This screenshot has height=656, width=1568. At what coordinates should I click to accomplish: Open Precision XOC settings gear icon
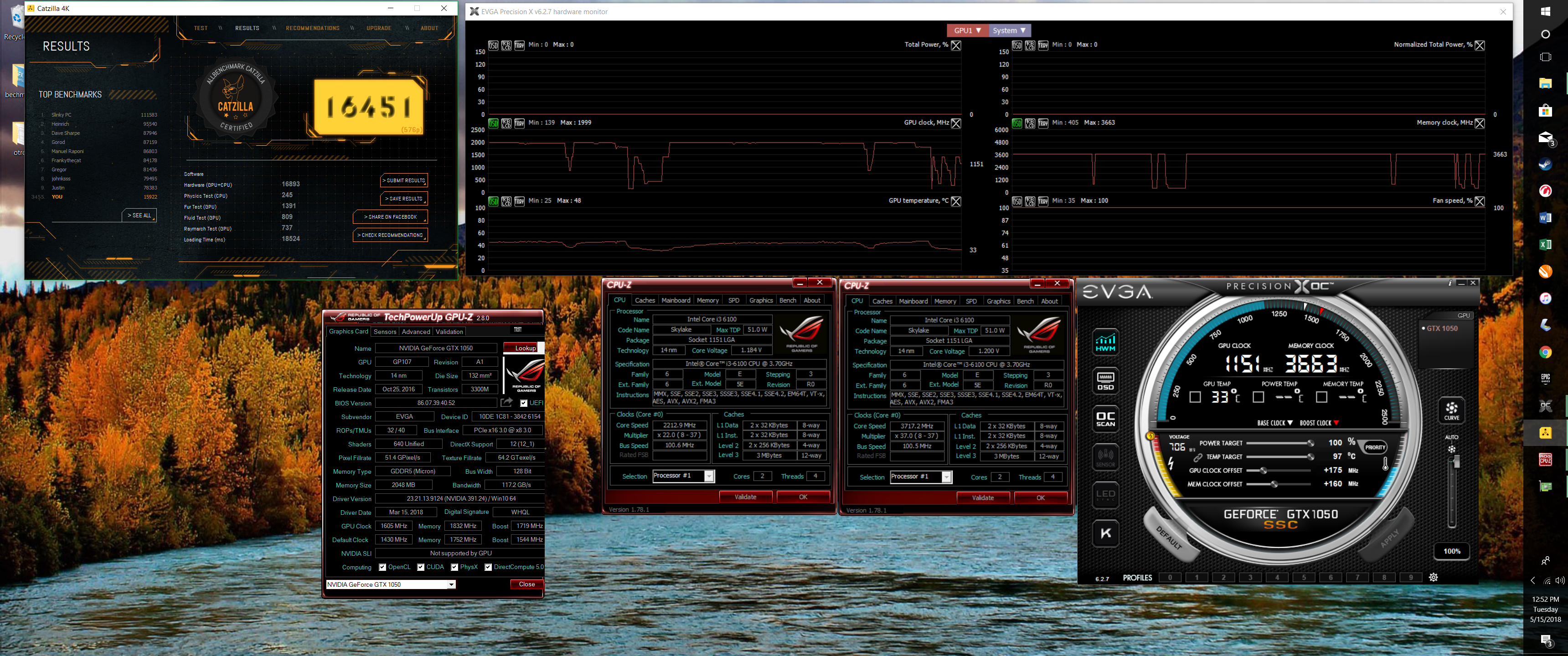tap(1434, 578)
